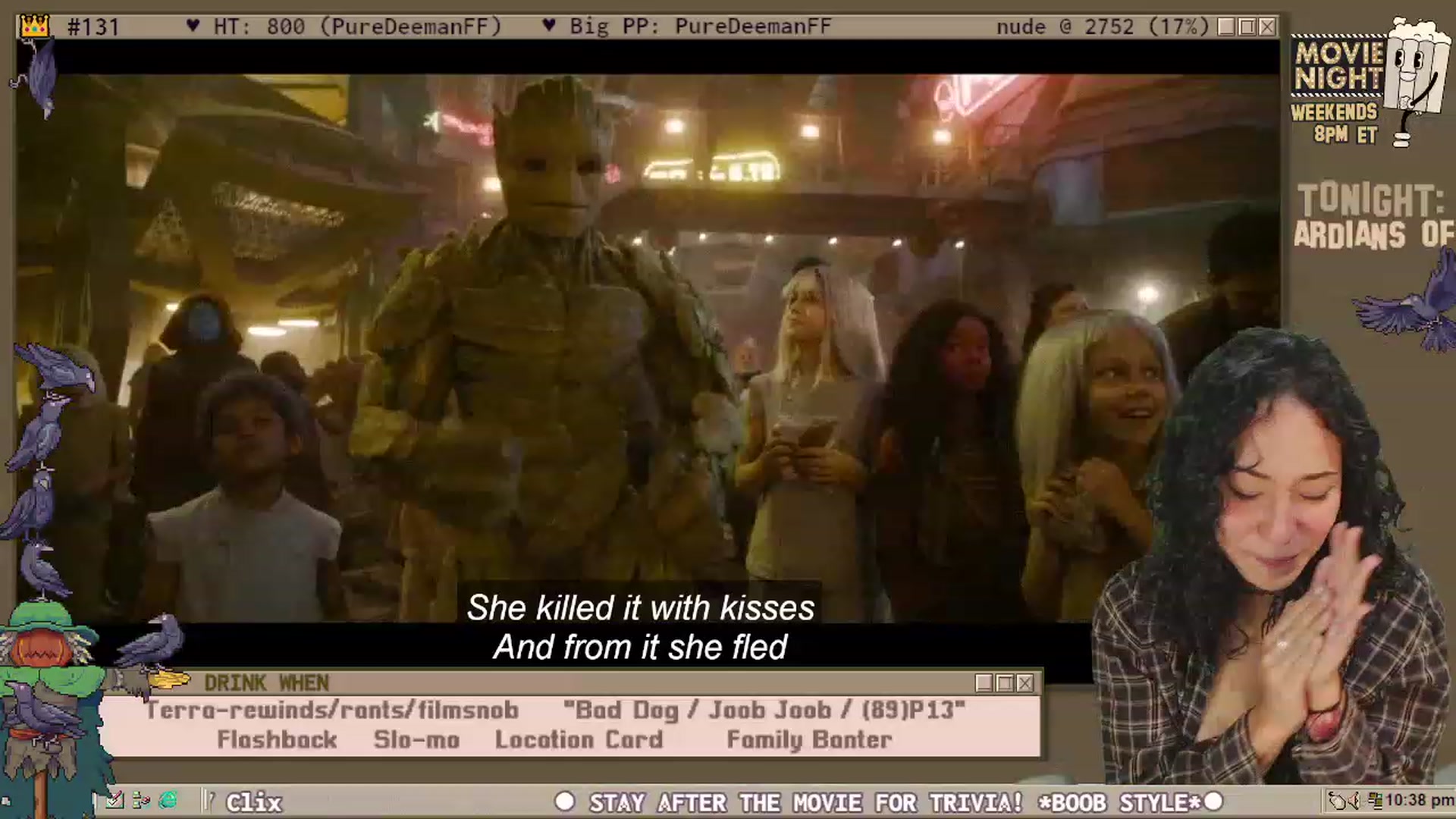
Task: Click the heart icon before HT: 800
Action: coord(193,26)
